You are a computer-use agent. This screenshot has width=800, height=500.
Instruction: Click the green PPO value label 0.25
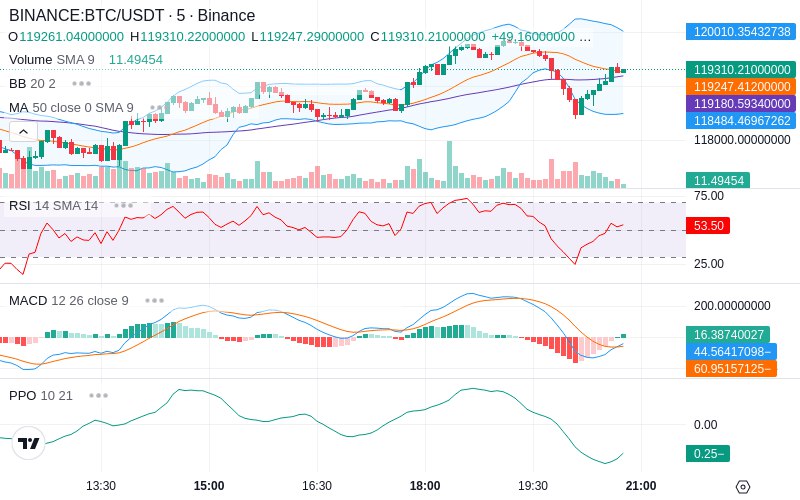pos(708,454)
